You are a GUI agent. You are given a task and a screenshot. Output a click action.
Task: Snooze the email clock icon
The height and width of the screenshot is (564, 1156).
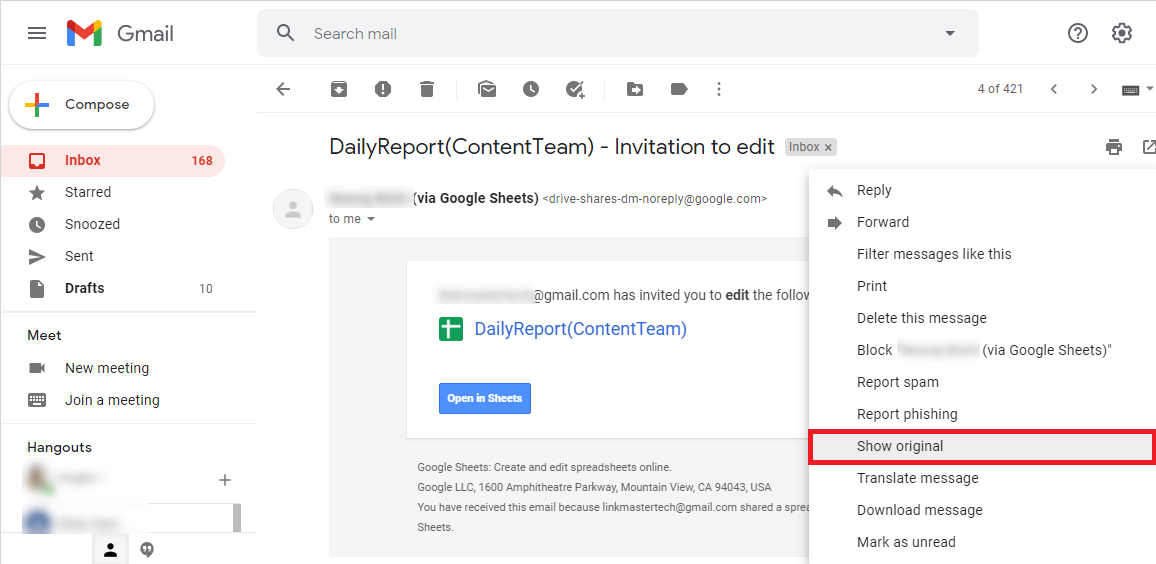point(531,89)
